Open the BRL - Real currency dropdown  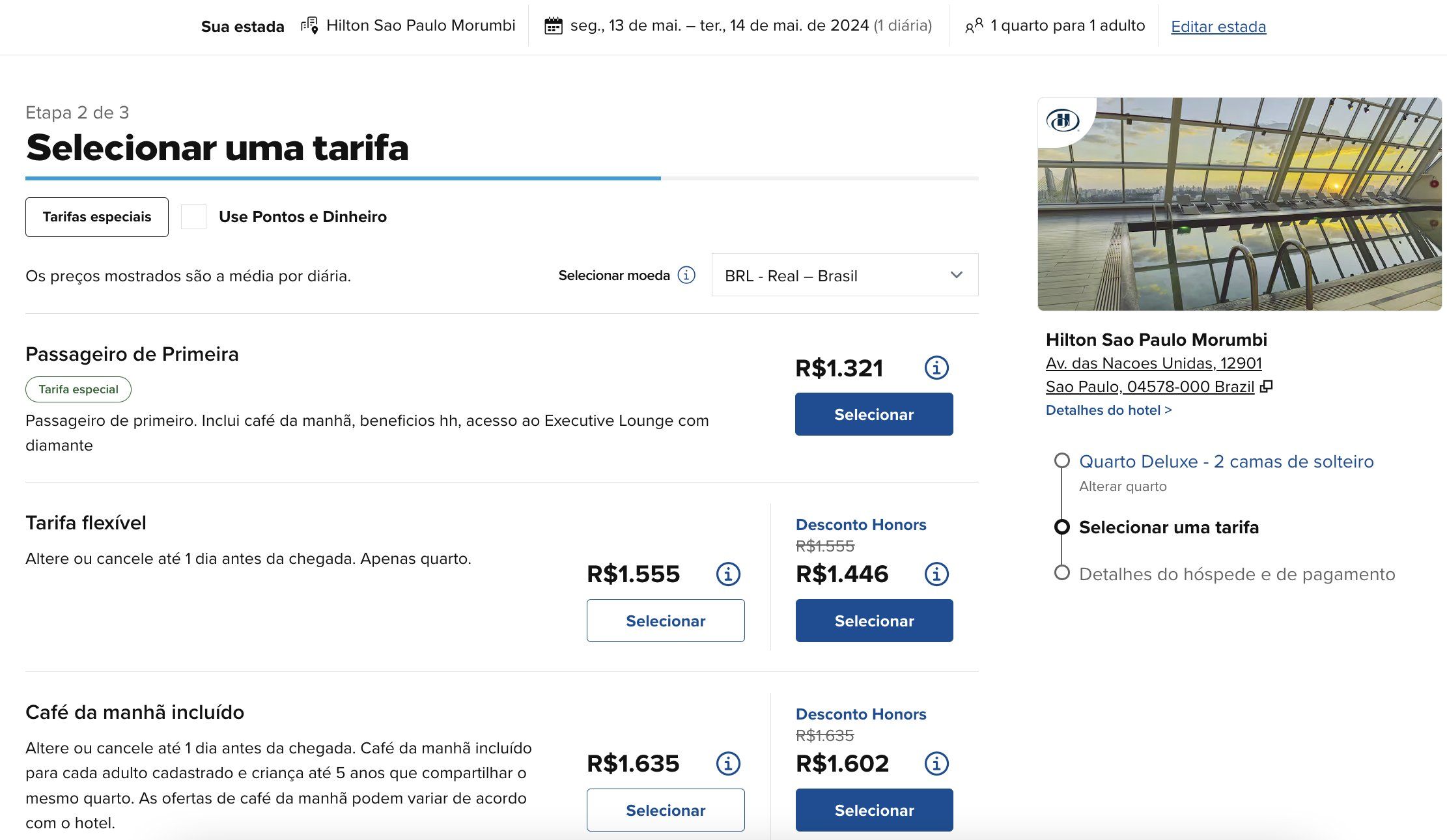point(845,275)
